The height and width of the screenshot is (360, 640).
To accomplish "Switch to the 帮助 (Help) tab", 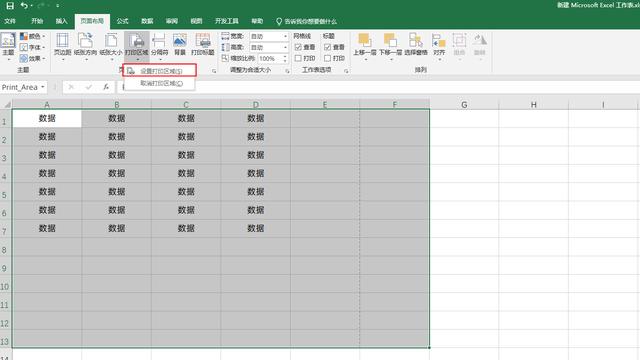I will click(257, 21).
